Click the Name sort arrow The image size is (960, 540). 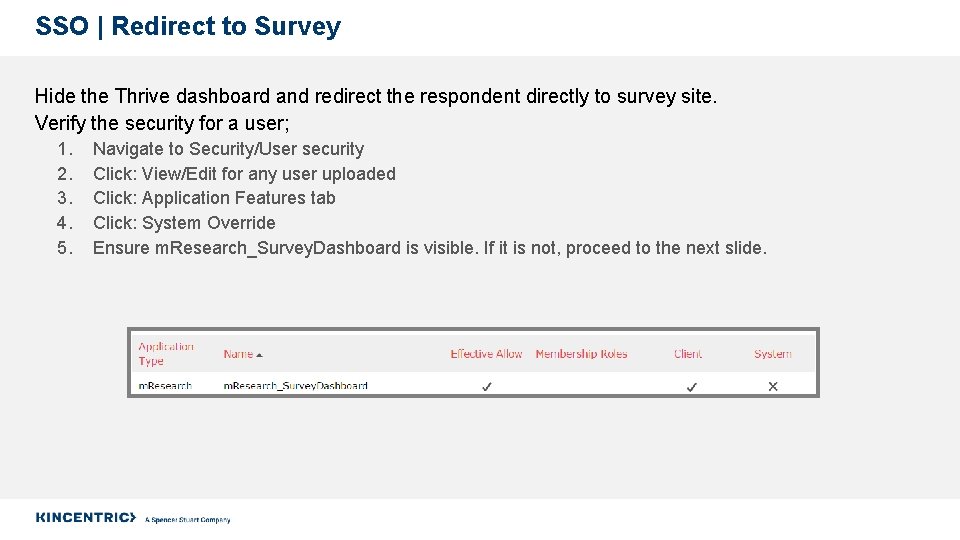[260, 355]
